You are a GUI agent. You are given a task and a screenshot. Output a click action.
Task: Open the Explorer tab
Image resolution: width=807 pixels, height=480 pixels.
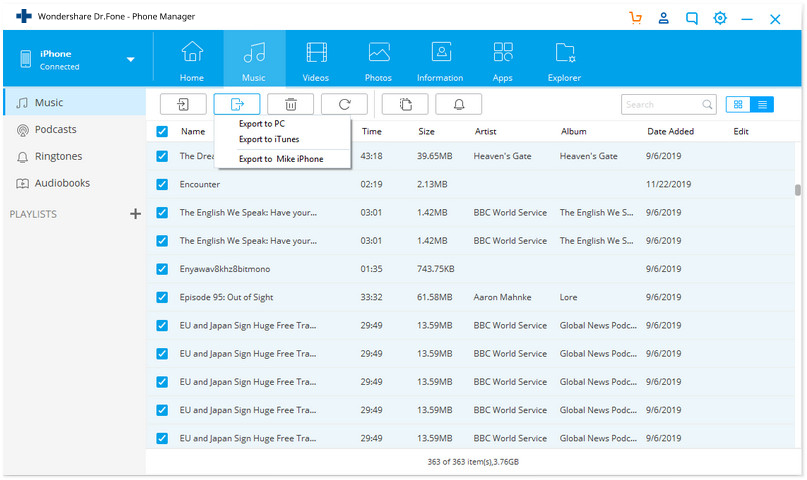(x=564, y=61)
